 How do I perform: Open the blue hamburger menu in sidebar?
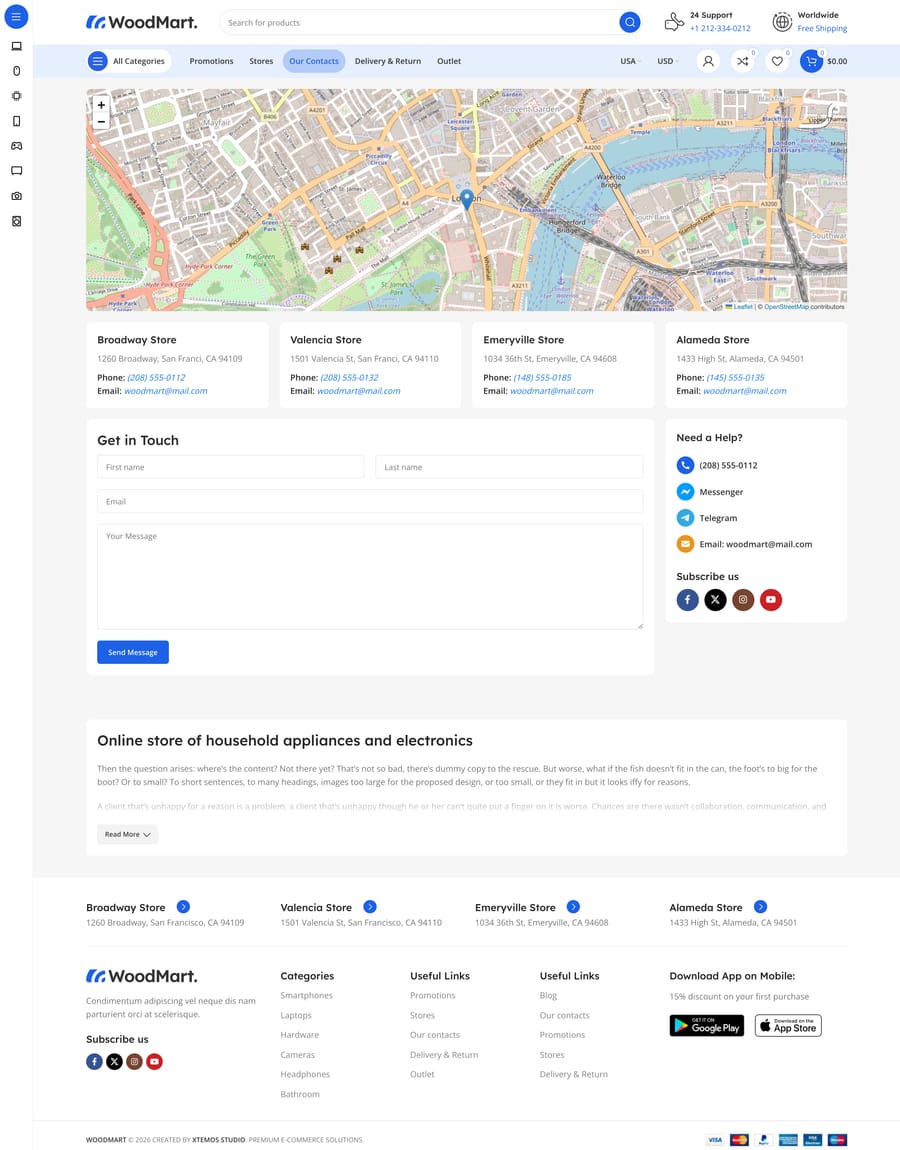point(16,16)
